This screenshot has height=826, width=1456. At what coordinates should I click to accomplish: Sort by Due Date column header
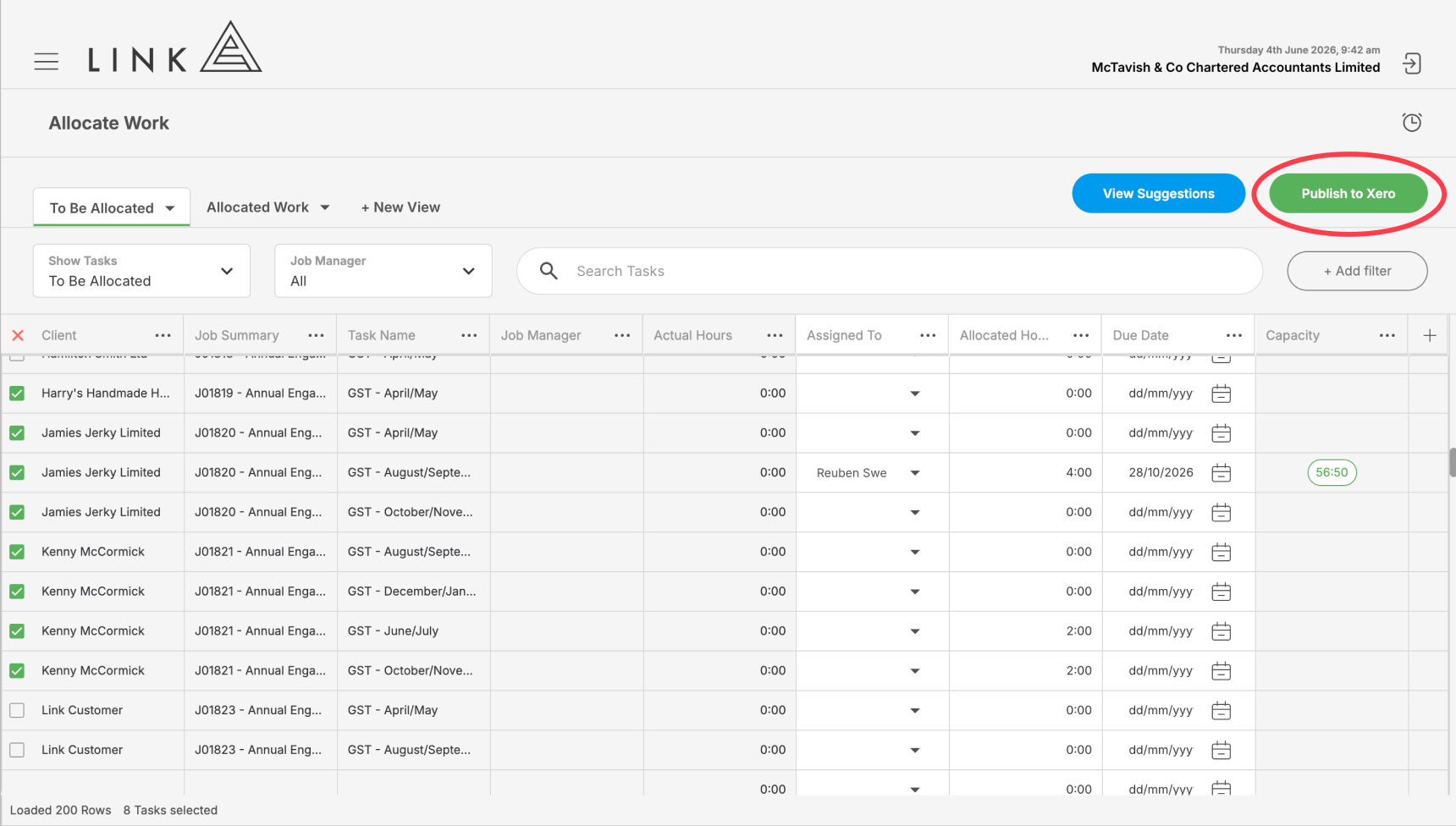point(1140,335)
